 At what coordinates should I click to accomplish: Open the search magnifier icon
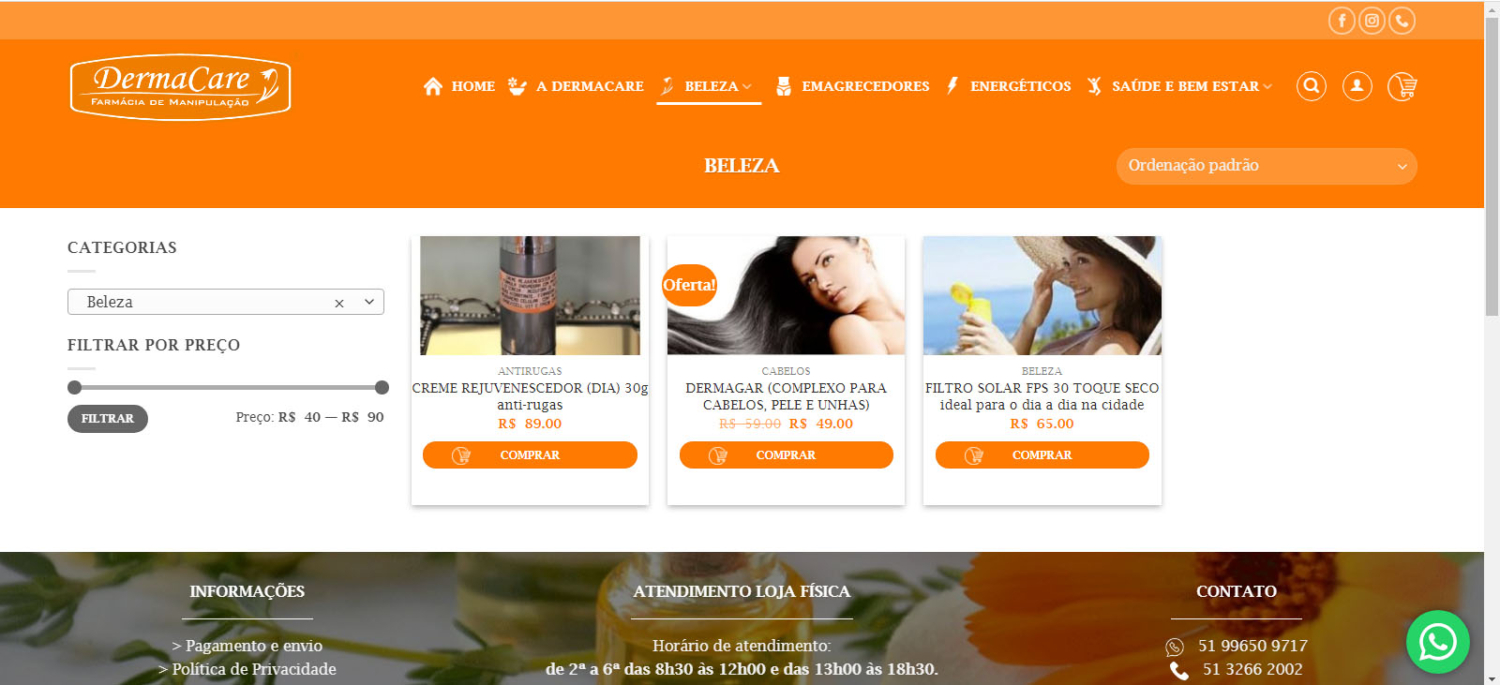coord(1311,86)
